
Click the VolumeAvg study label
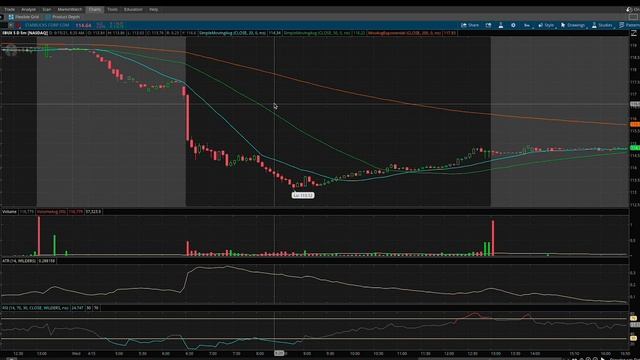pos(51,212)
